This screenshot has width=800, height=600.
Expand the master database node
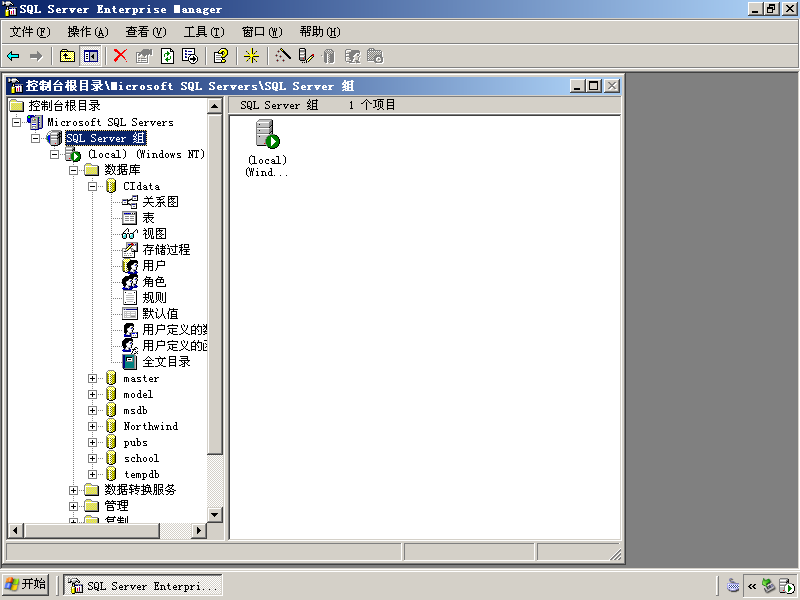click(92, 379)
